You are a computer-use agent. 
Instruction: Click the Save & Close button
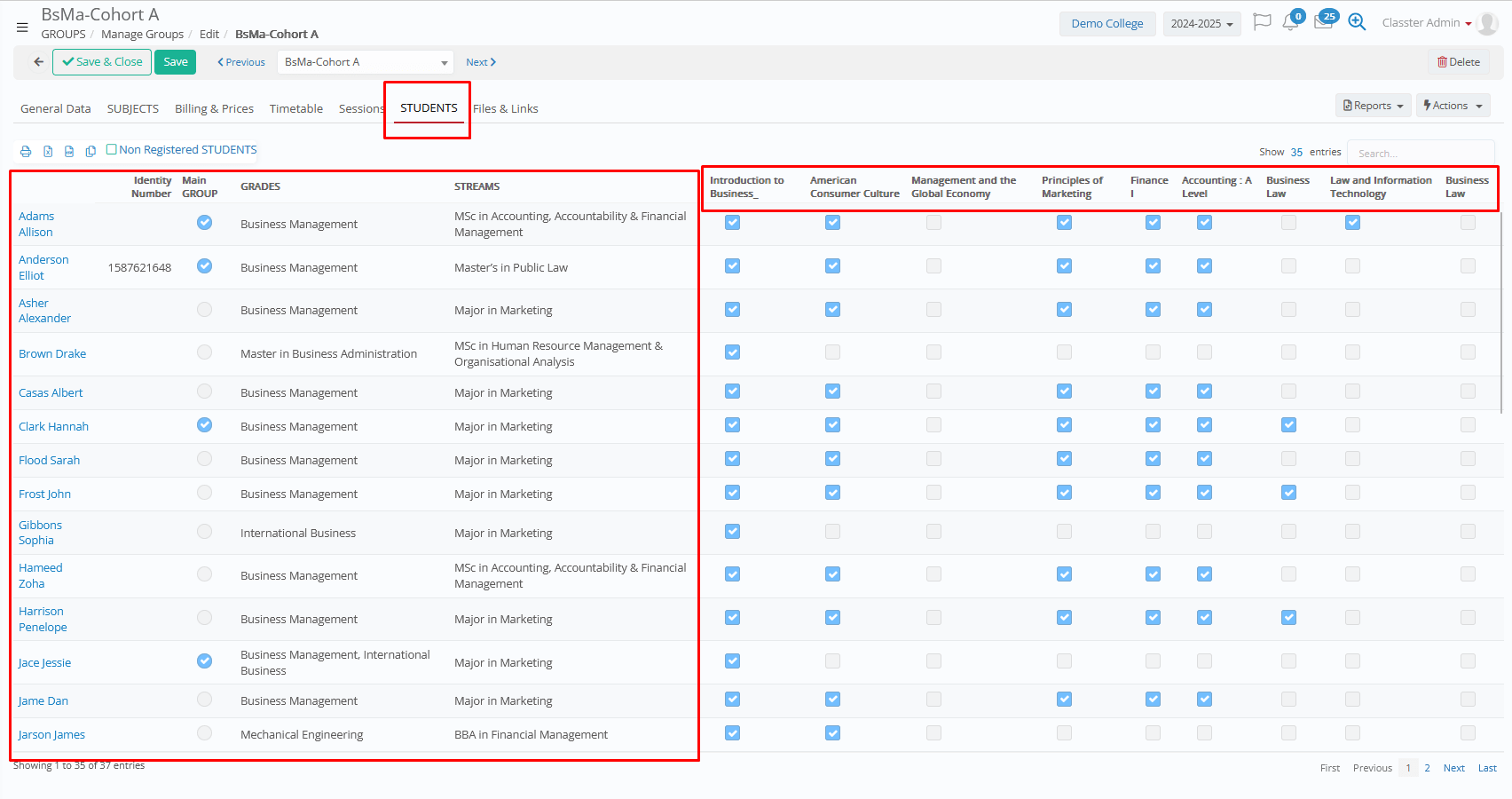pyautogui.click(x=102, y=62)
